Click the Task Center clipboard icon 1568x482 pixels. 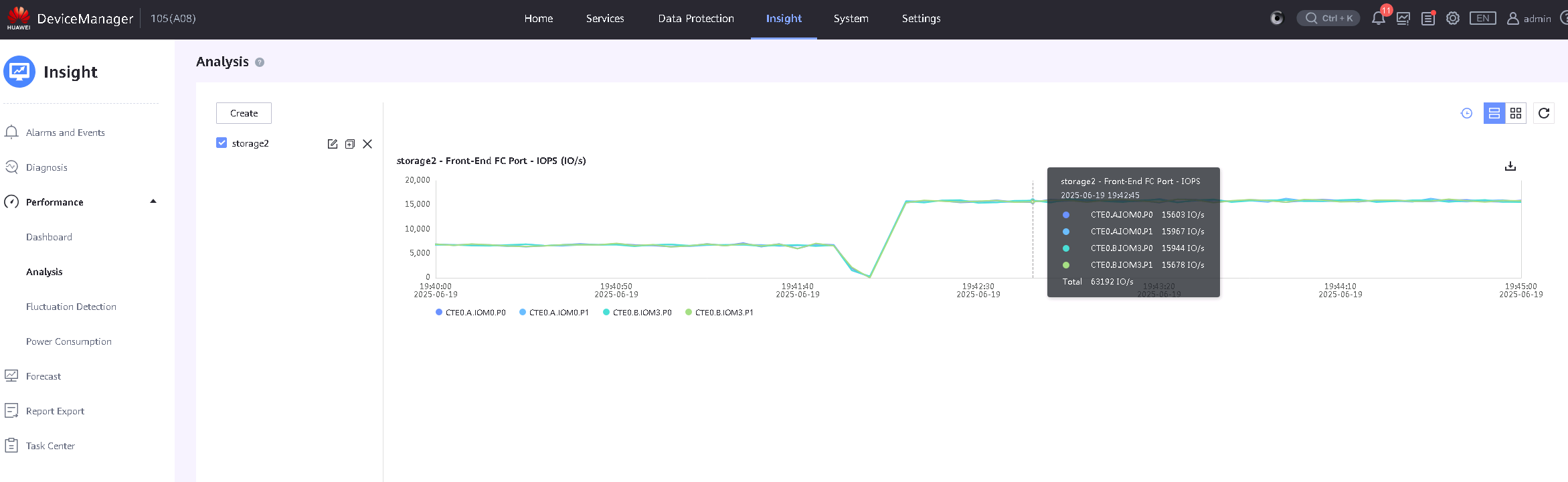11,445
